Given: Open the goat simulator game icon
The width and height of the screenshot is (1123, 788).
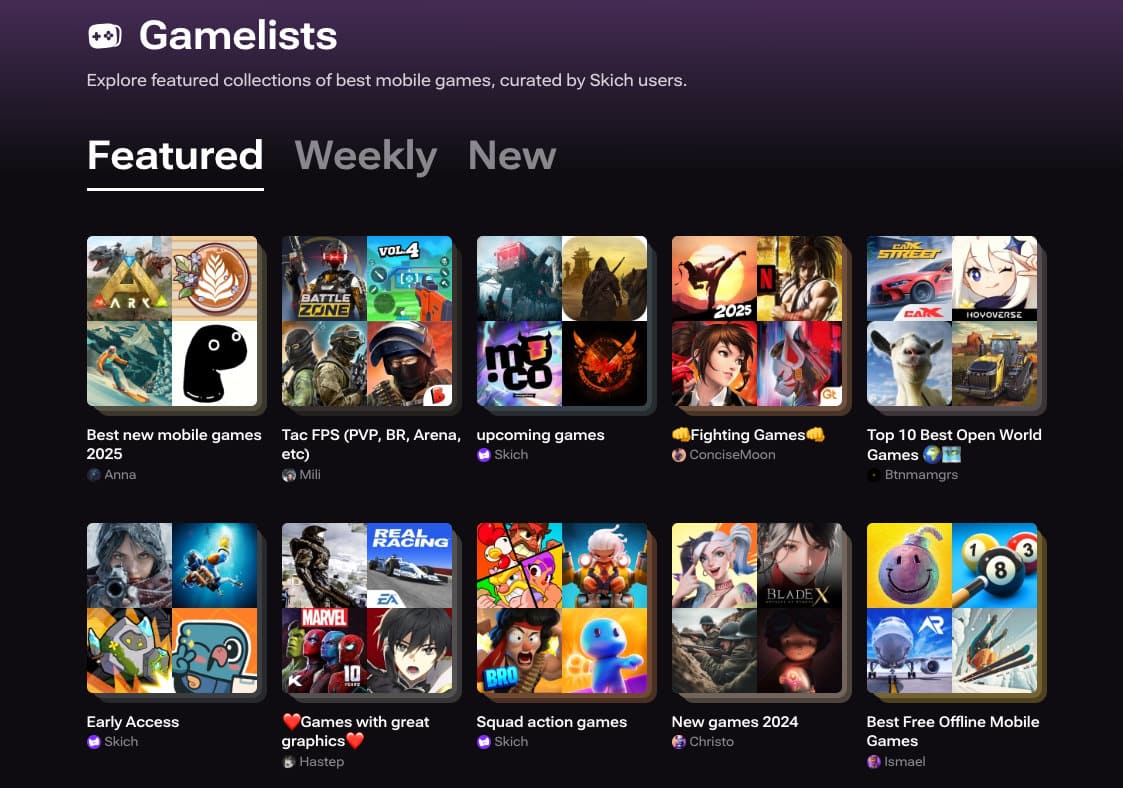Looking at the screenshot, I should coord(909,364).
